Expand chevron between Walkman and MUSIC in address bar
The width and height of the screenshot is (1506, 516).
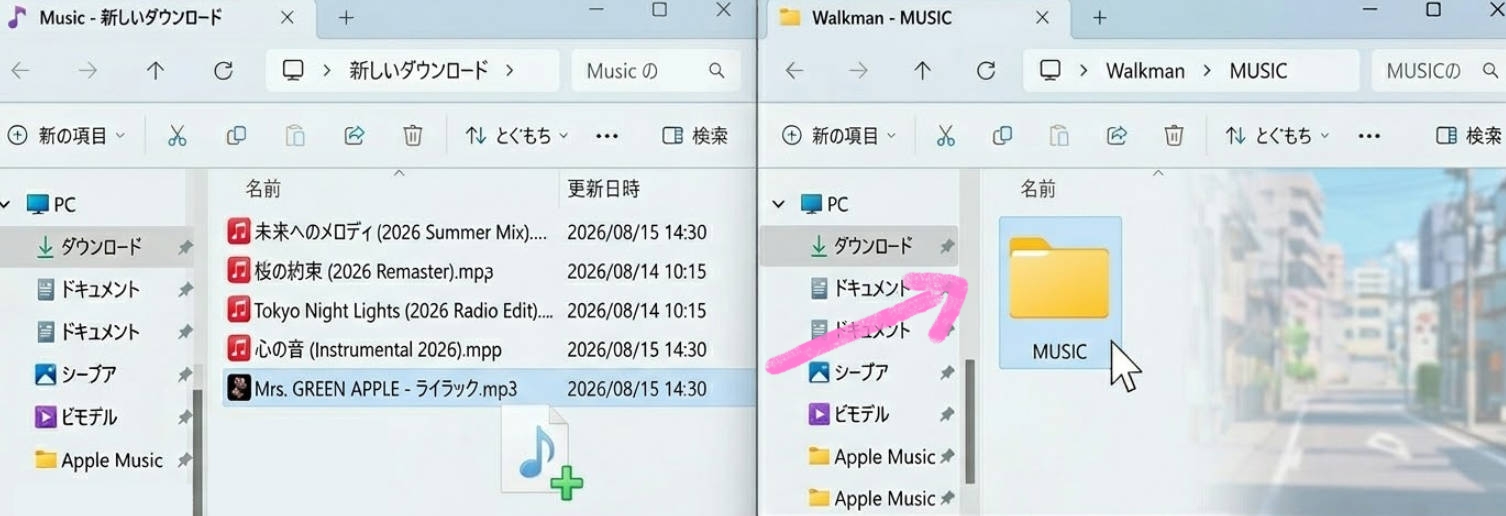tap(1207, 71)
